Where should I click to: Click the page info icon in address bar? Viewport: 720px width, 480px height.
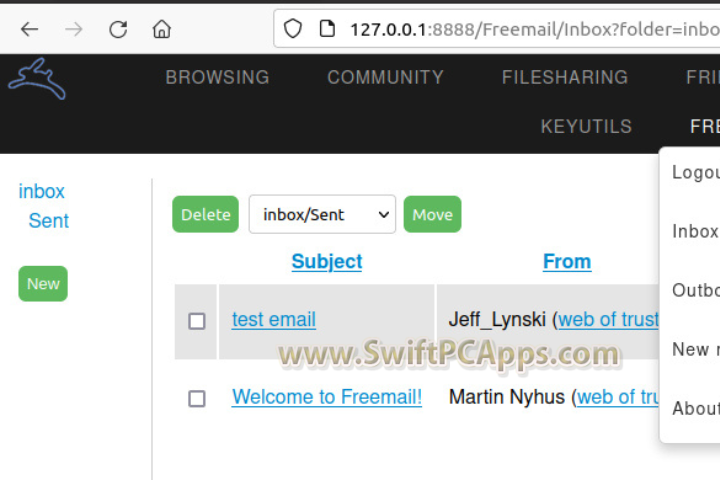(x=326, y=29)
